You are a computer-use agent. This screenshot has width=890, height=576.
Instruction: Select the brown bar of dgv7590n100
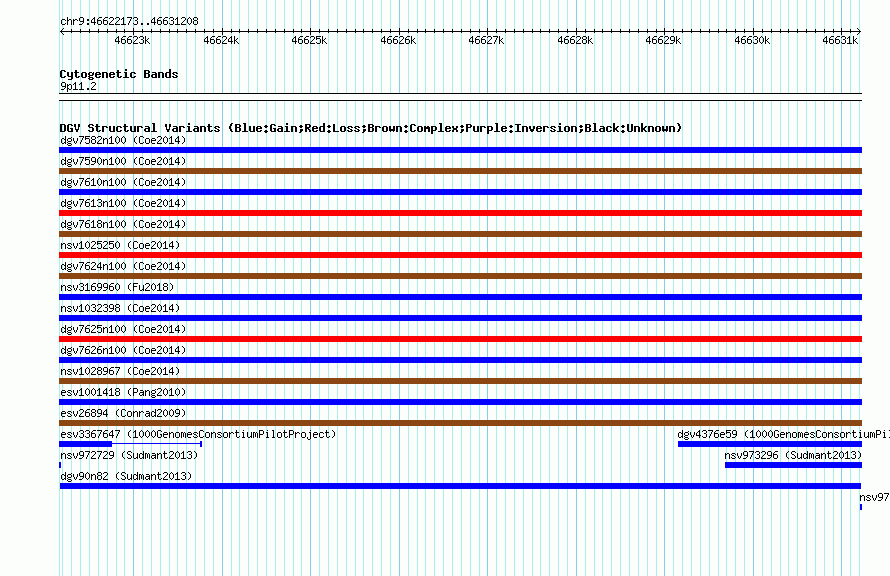460,171
